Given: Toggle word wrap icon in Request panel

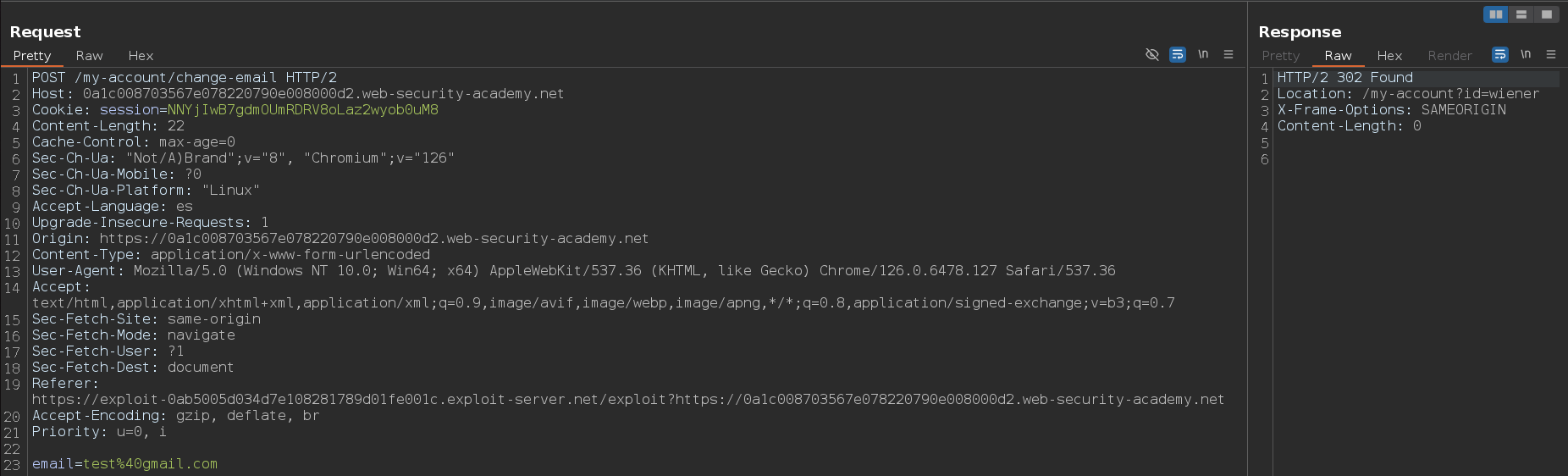Looking at the screenshot, I should [1177, 54].
